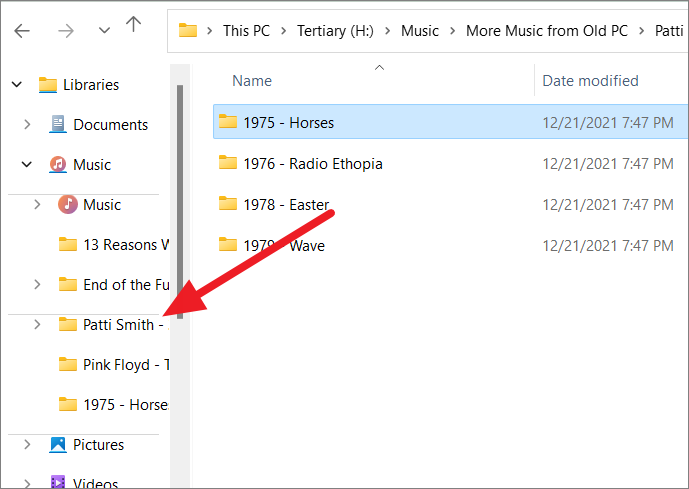The image size is (689, 489).
Task: Expand the Pictures library node
Action: tap(27, 444)
